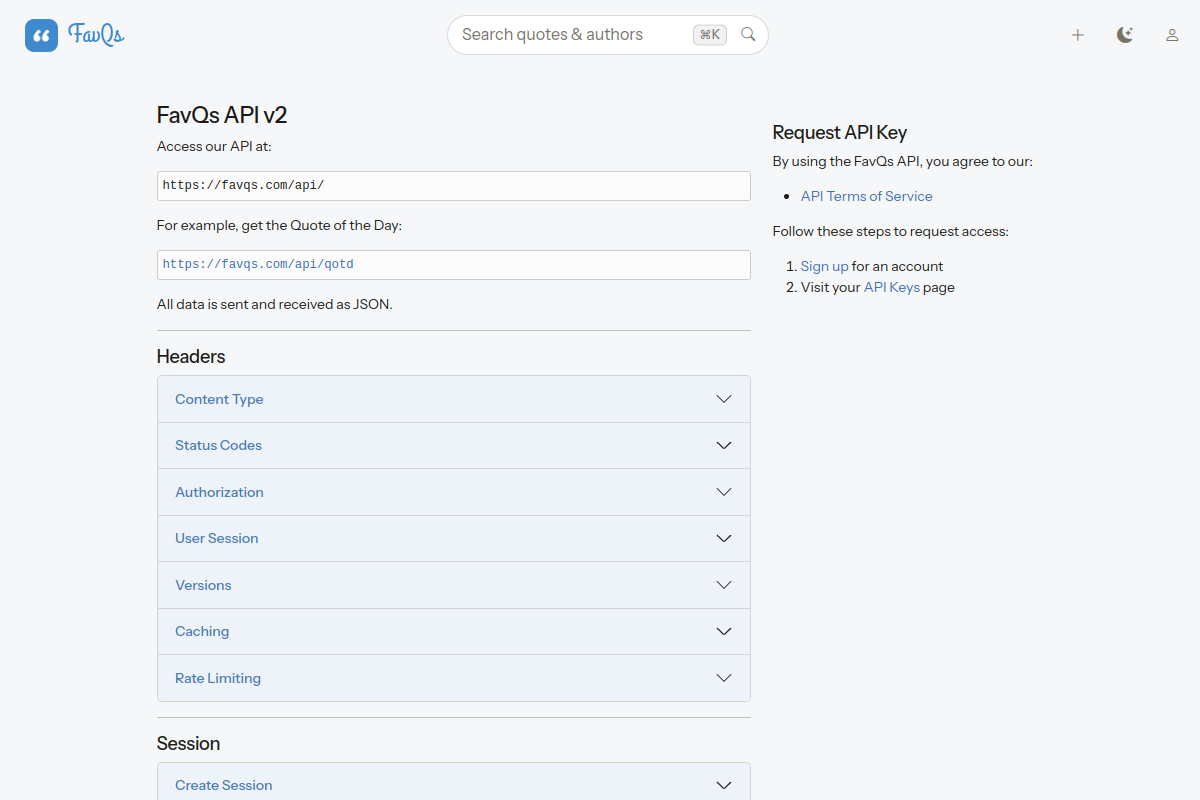Expand the User Session section
1200x800 pixels.
[x=454, y=538]
